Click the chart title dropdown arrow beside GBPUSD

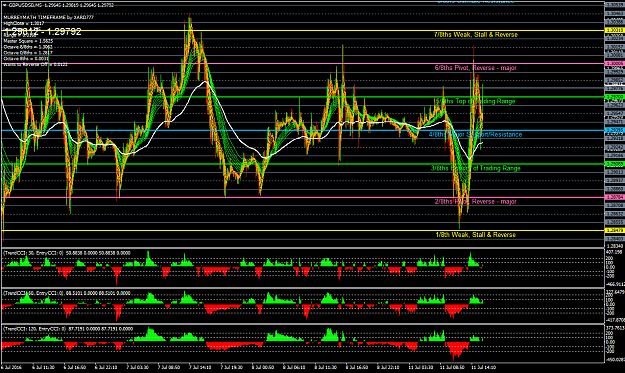pos(5,5)
